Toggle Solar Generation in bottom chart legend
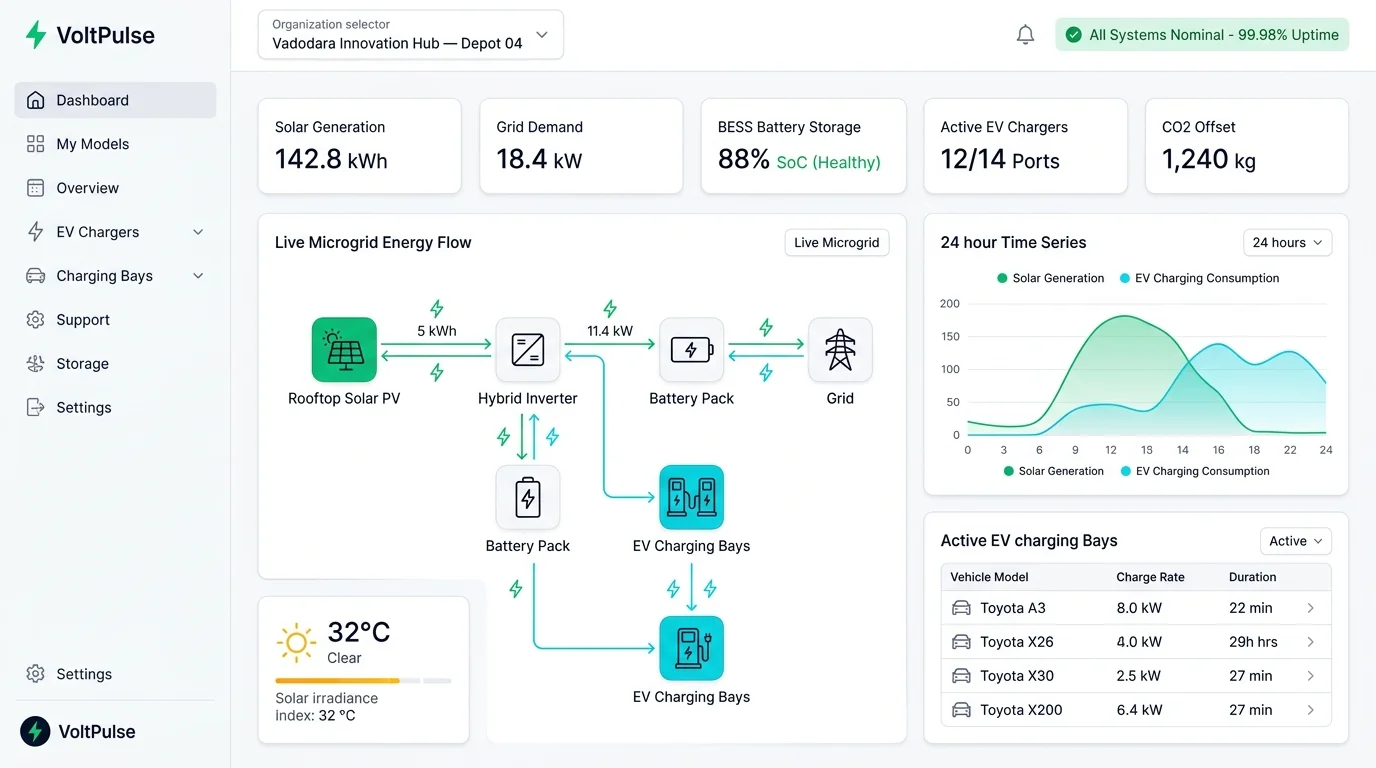Viewport: 1376px width, 768px height. coord(1054,471)
